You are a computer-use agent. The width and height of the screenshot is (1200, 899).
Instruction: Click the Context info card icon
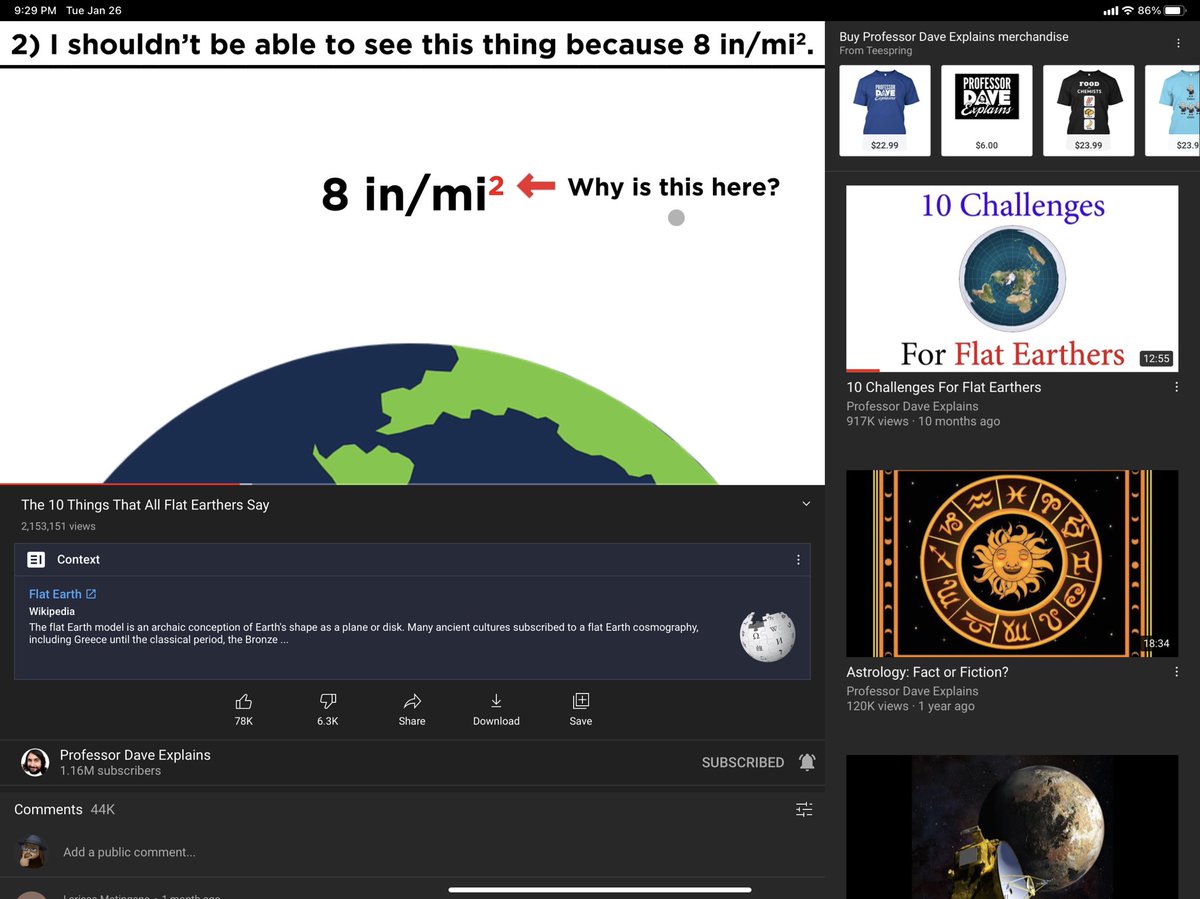click(x=36, y=560)
